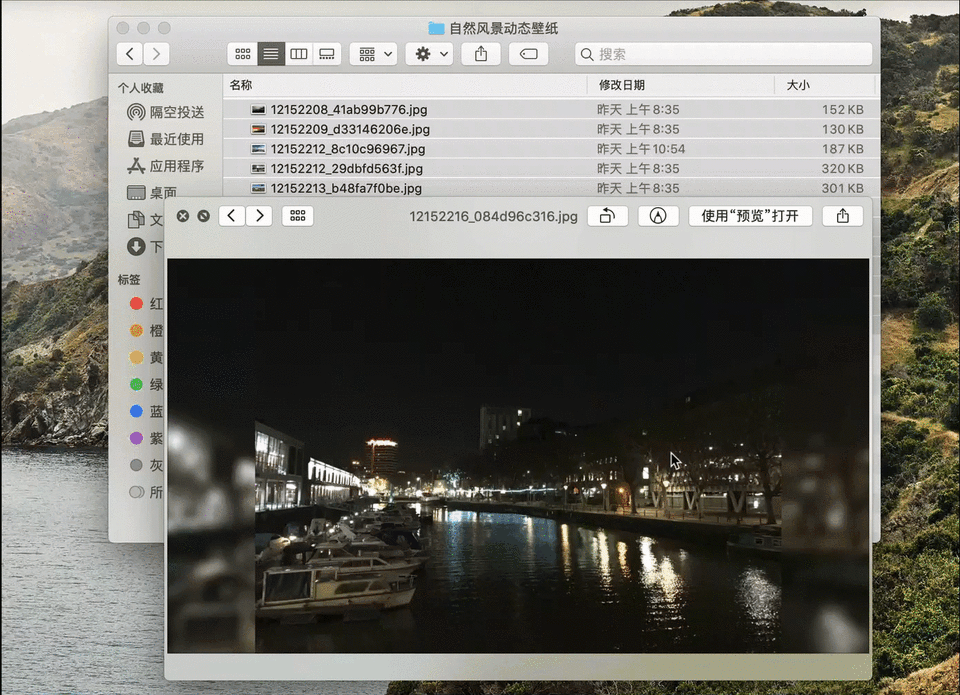Show Quick Look index sheet grid
The image size is (960, 695).
click(x=298, y=216)
